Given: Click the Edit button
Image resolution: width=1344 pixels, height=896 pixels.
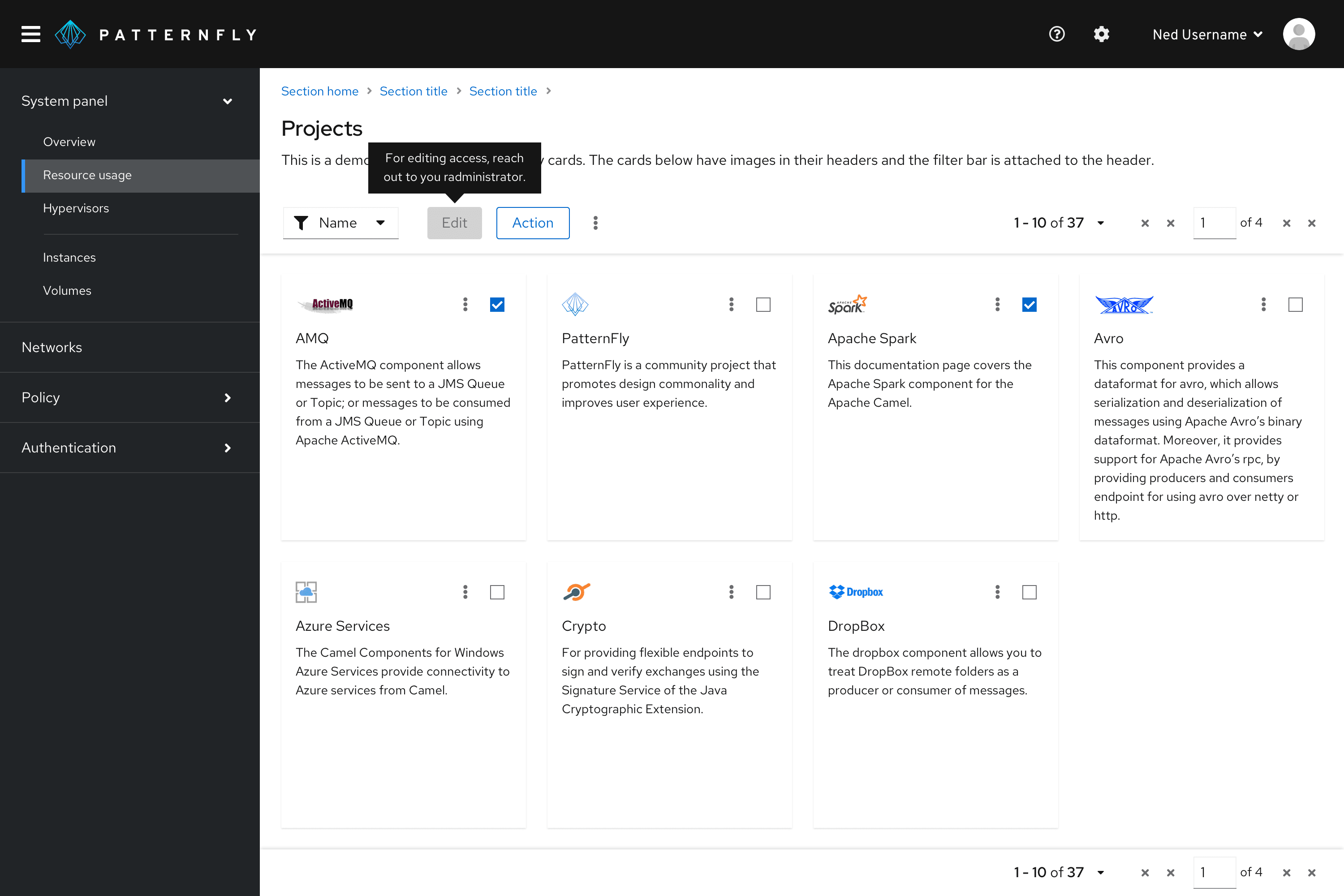Looking at the screenshot, I should 454,222.
